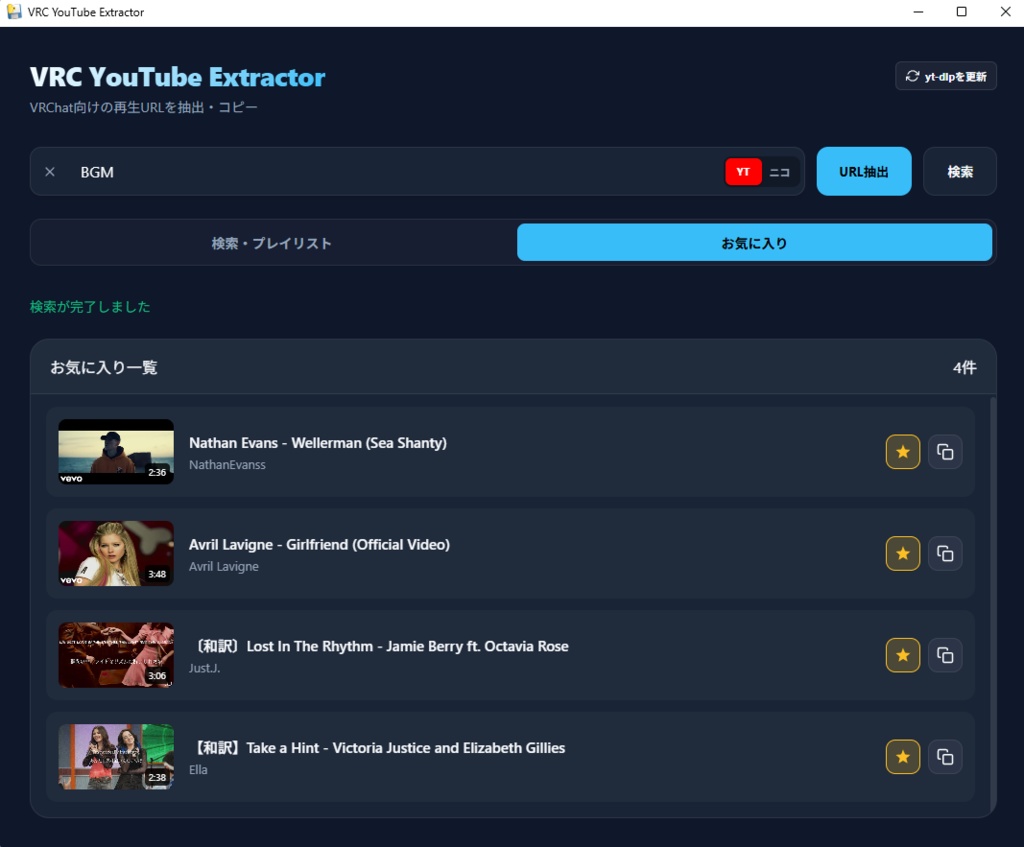Screen dimensions: 1024x847
Task: Toggle the favorite star on Take a Hint
Action: [x=902, y=757]
